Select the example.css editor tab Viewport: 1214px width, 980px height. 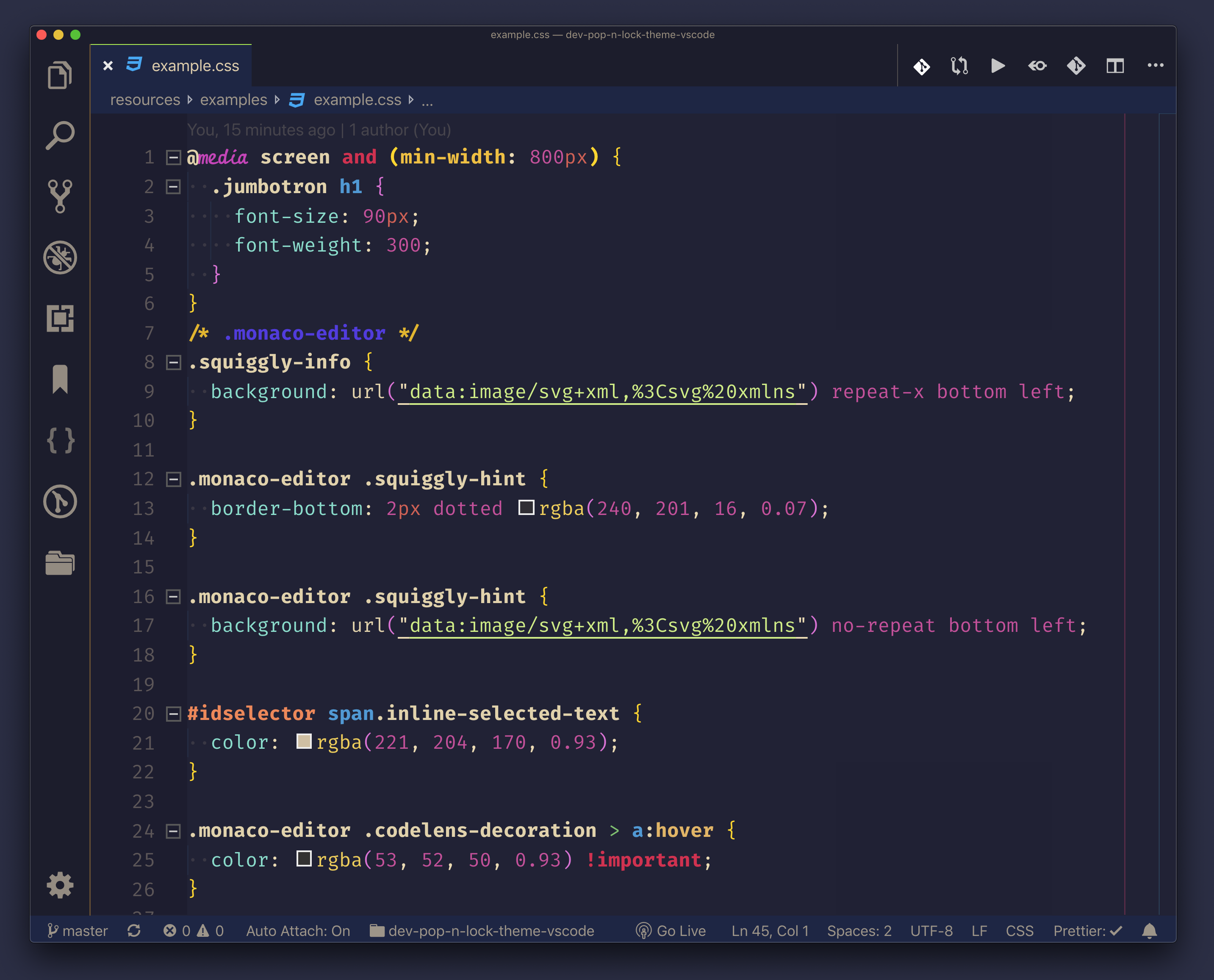195,66
